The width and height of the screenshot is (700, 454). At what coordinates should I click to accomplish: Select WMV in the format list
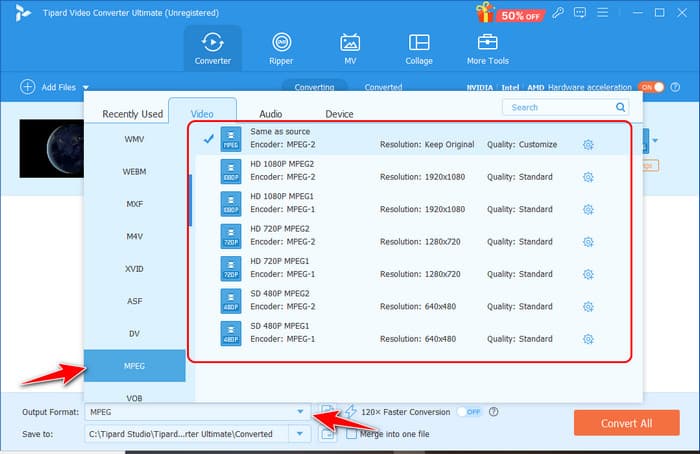pyautogui.click(x=134, y=139)
